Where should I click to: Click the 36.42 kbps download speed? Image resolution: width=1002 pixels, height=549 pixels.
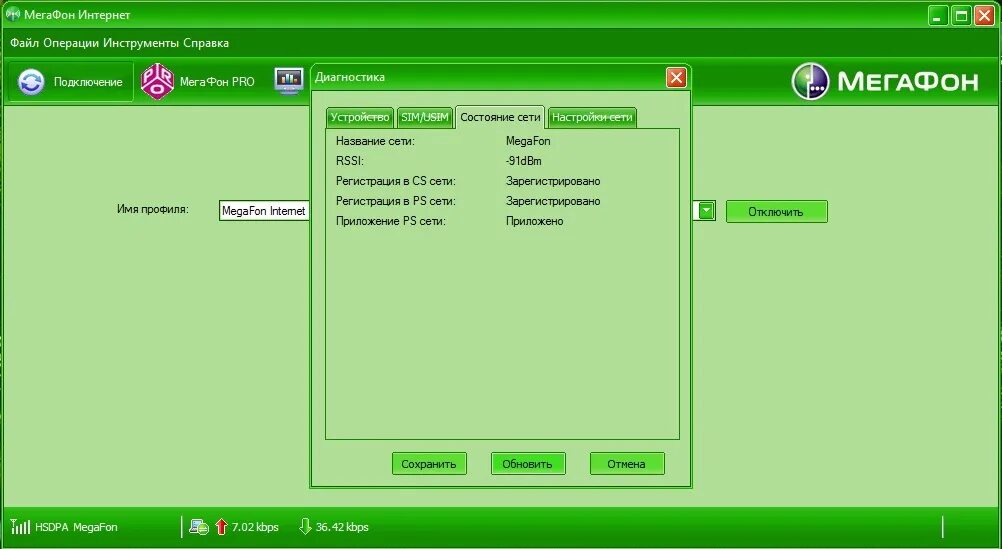(x=342, y=527)
